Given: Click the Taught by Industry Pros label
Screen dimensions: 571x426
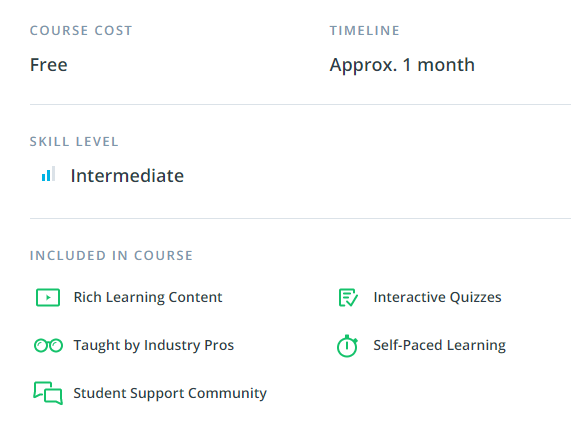Looking at the screenshot, I should 154,345.
